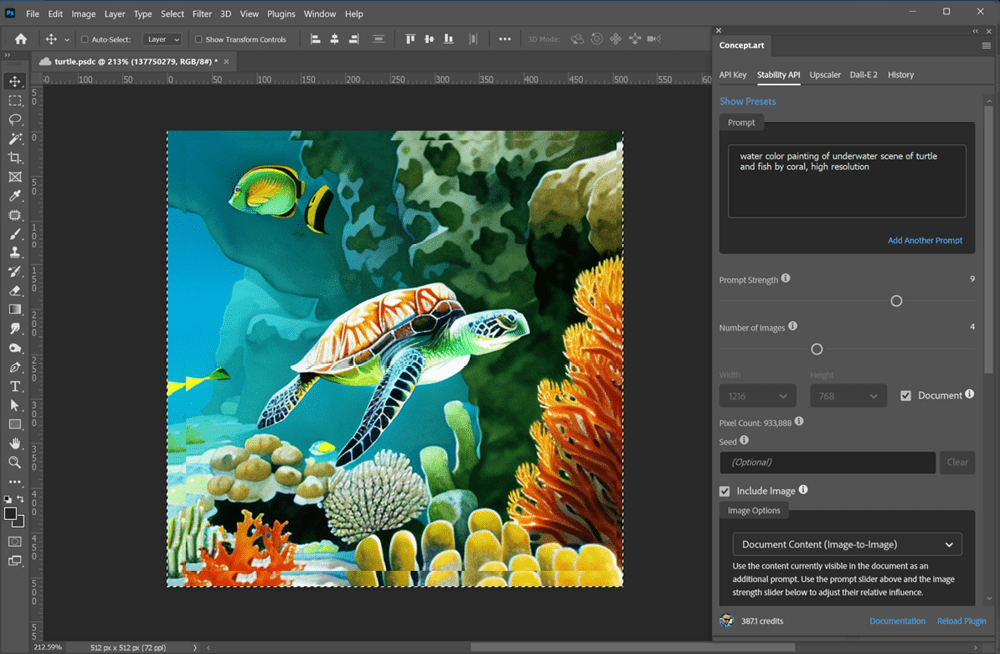Select the Path Selection tool
This screenshot has height=654, width=1000.
15,405
